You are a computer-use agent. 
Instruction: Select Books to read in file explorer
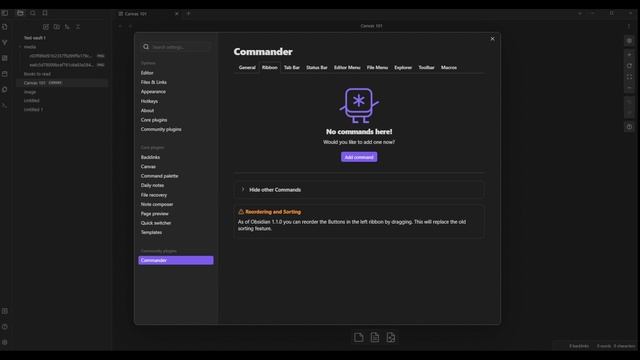coord(63,74)
